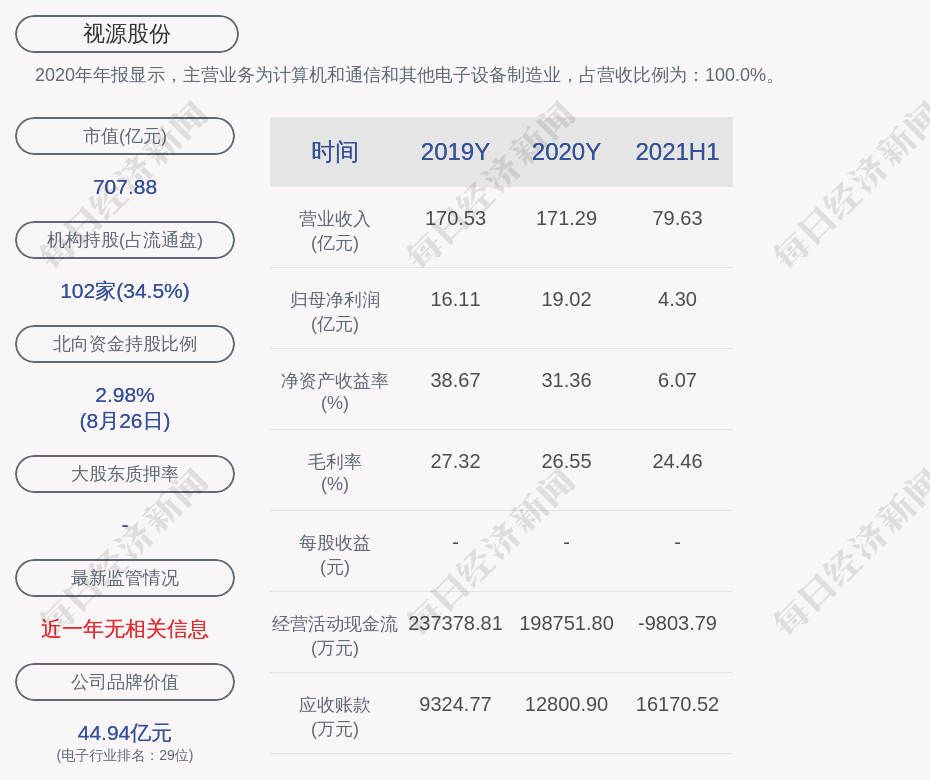930x780 pixels.
Task: Click the red 近一年无相关信息 text
Action: coord(125,629)
